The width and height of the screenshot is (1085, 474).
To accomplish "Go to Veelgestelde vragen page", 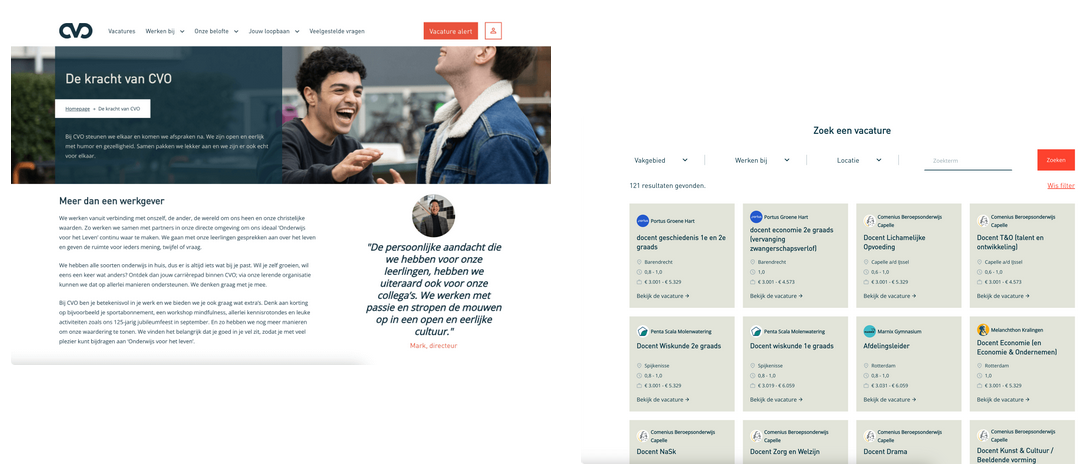I will pos(337,31).
